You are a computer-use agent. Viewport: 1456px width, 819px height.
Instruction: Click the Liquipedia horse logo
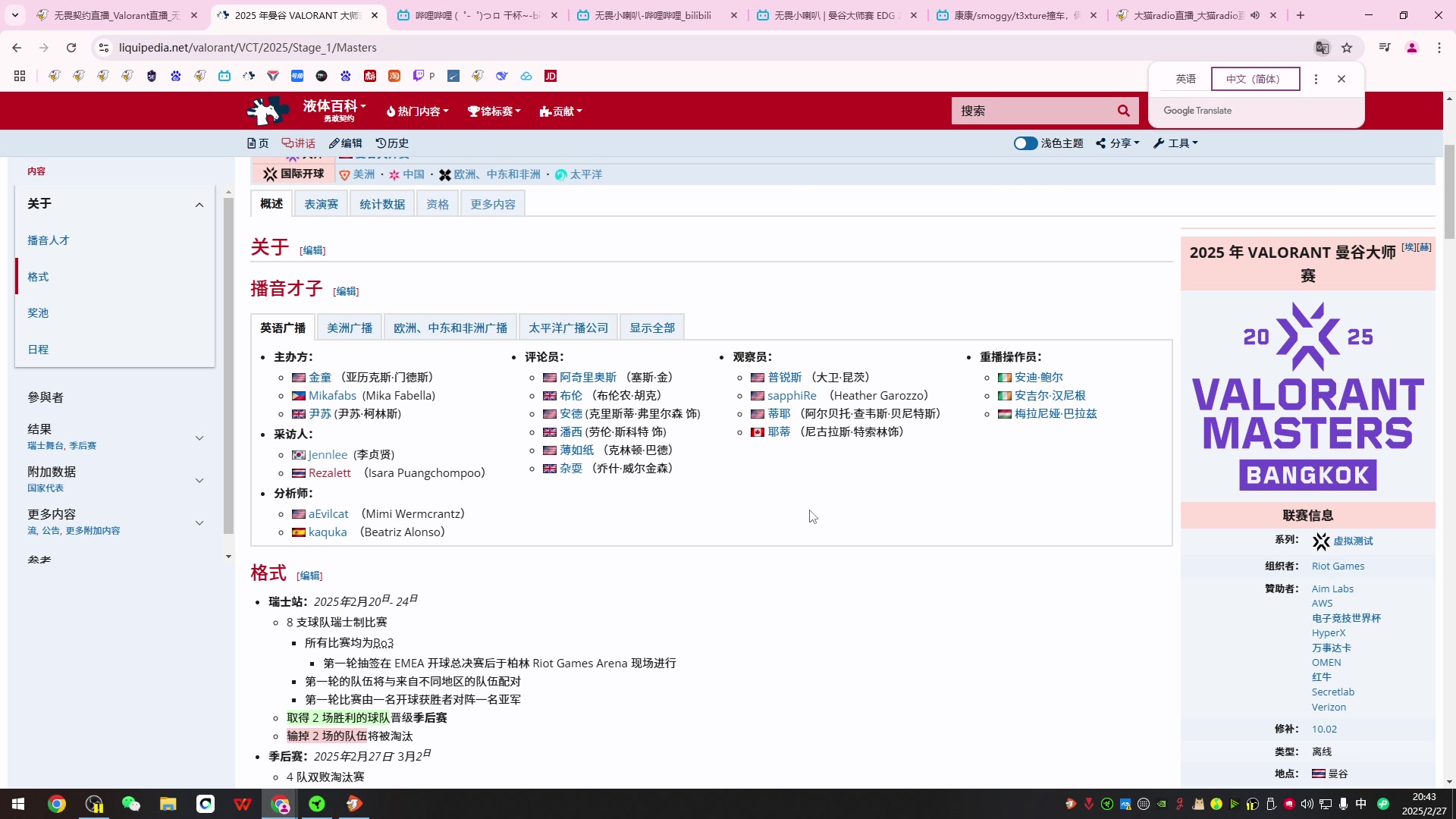tap(267, 111)
